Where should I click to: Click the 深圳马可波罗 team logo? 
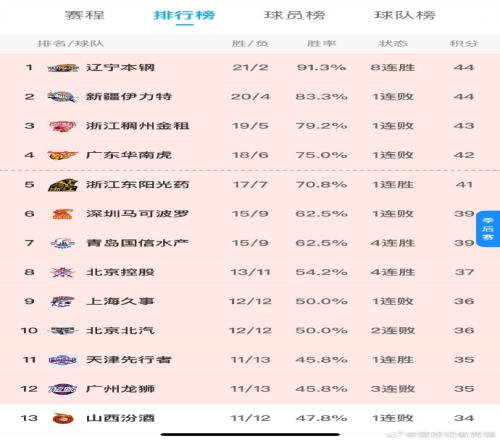point(63,214)
